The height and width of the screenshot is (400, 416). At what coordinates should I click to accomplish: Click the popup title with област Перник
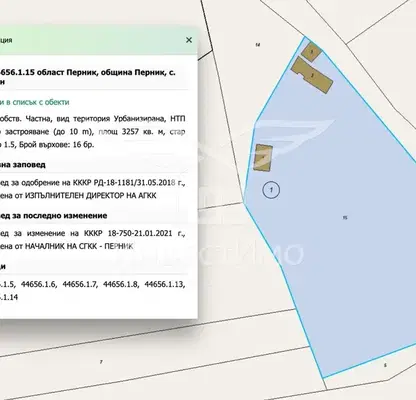(x=88, y=77)
